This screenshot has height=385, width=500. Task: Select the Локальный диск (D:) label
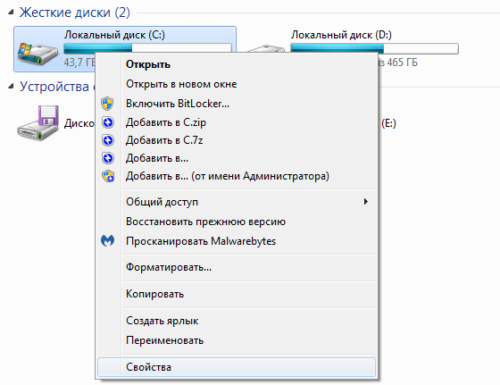tap(341, 35)
